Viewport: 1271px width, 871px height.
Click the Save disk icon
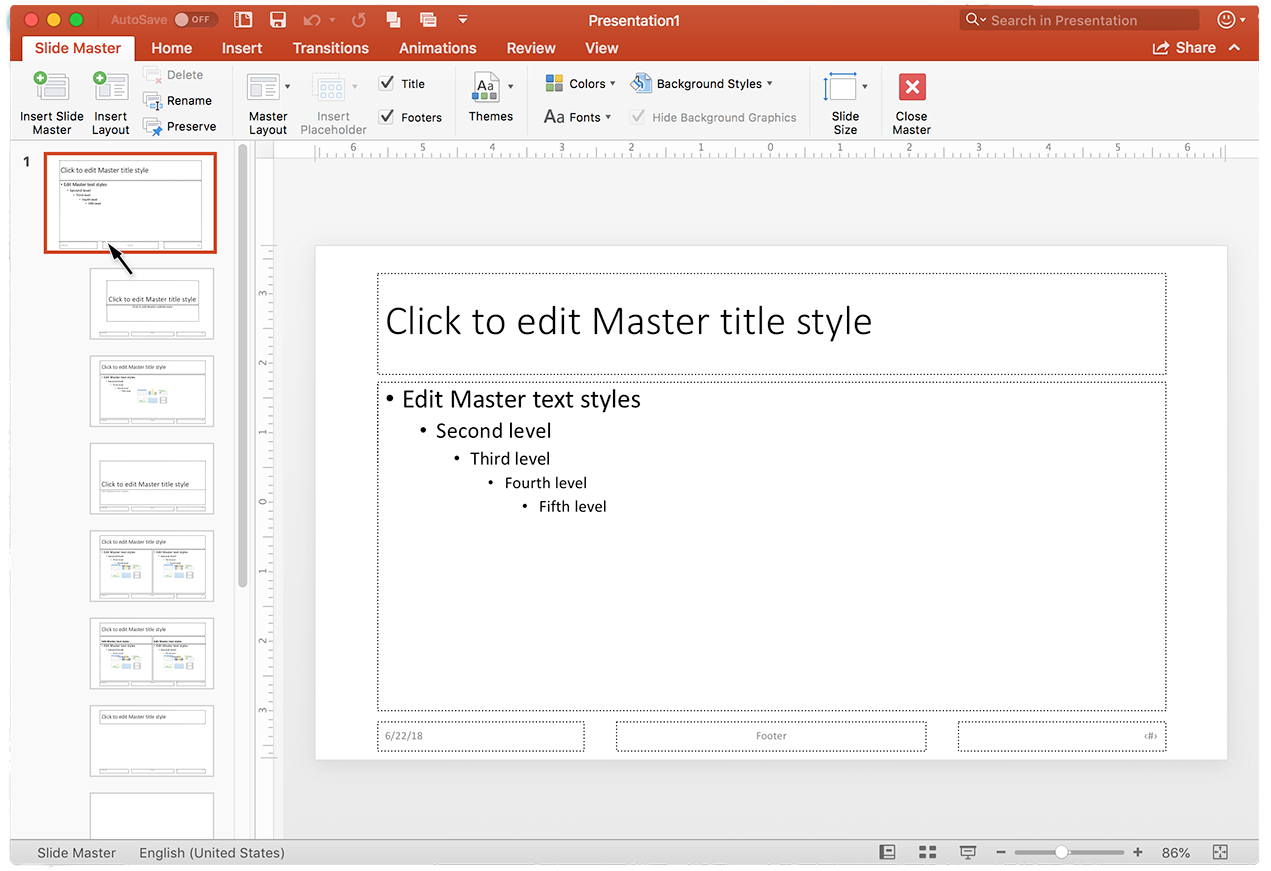(x=278, y=20)
